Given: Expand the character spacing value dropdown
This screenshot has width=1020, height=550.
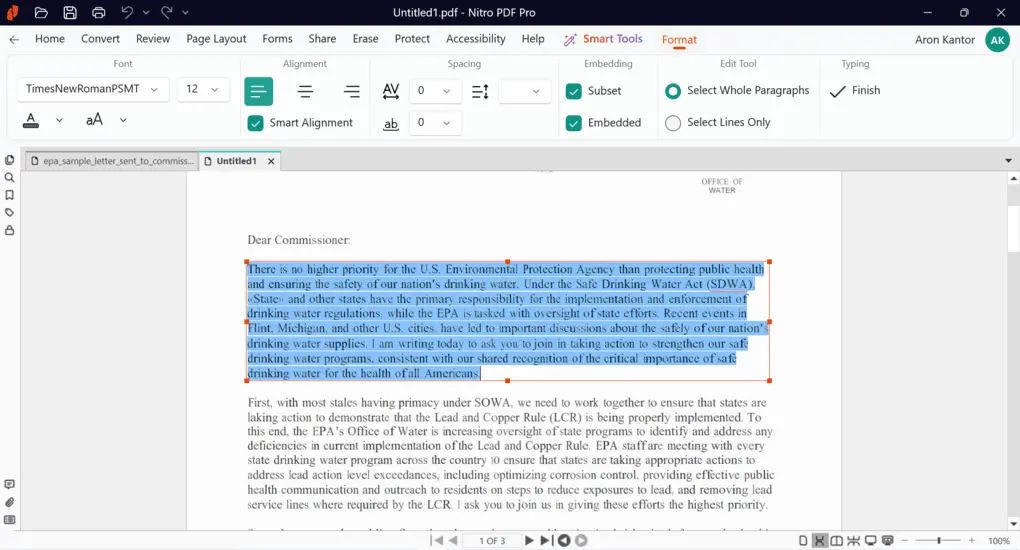Looking at the screenshot, I should [x=447, y=91].
